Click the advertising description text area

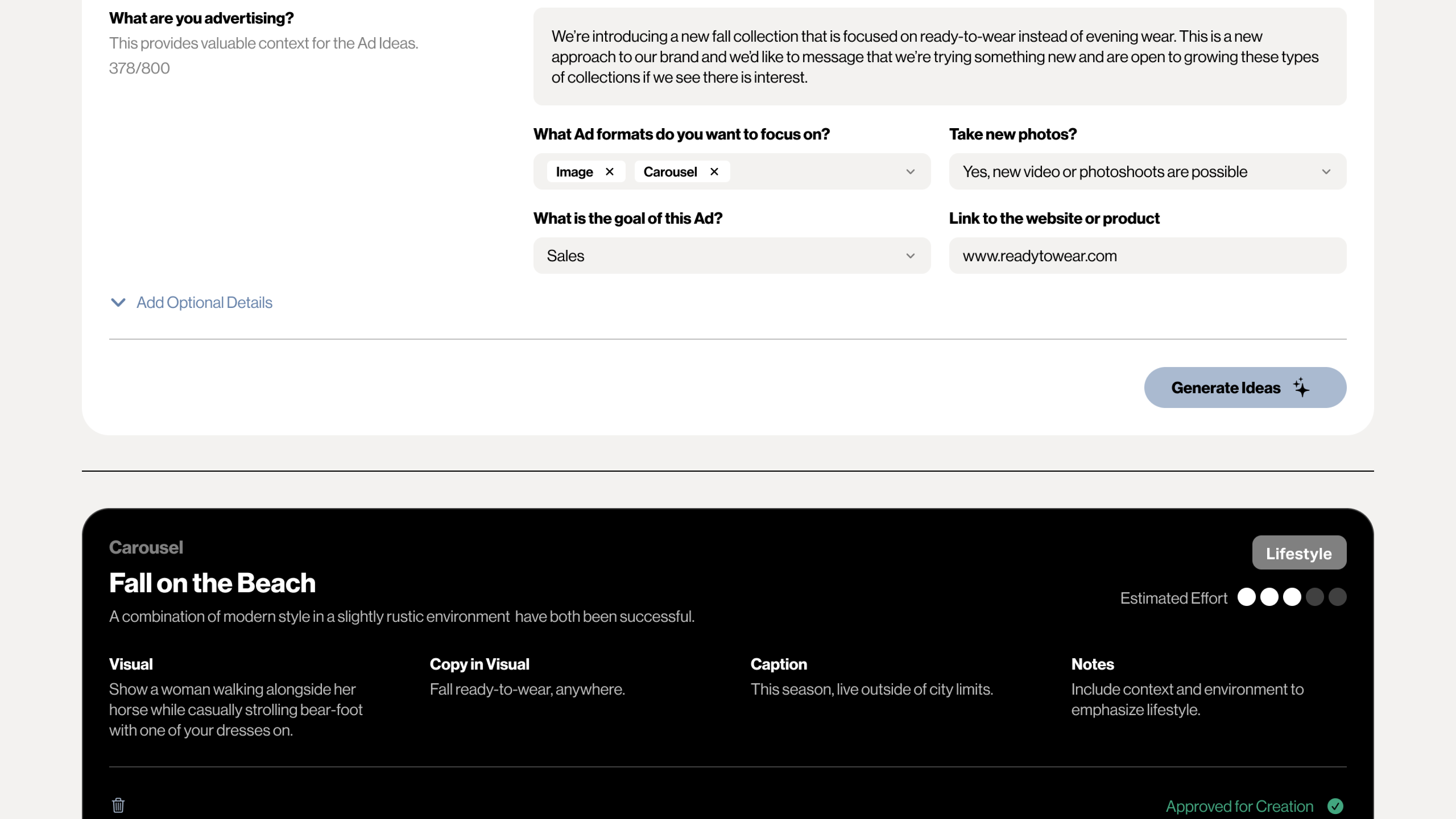point(940,56)
